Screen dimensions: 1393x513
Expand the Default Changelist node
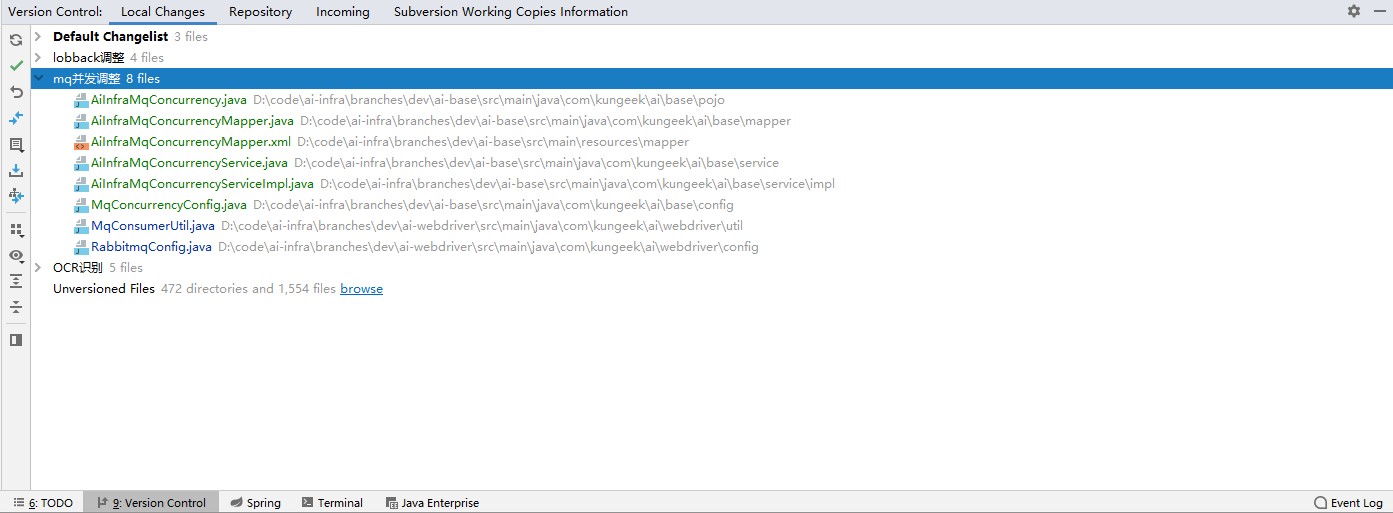click(x=38, y=37)
